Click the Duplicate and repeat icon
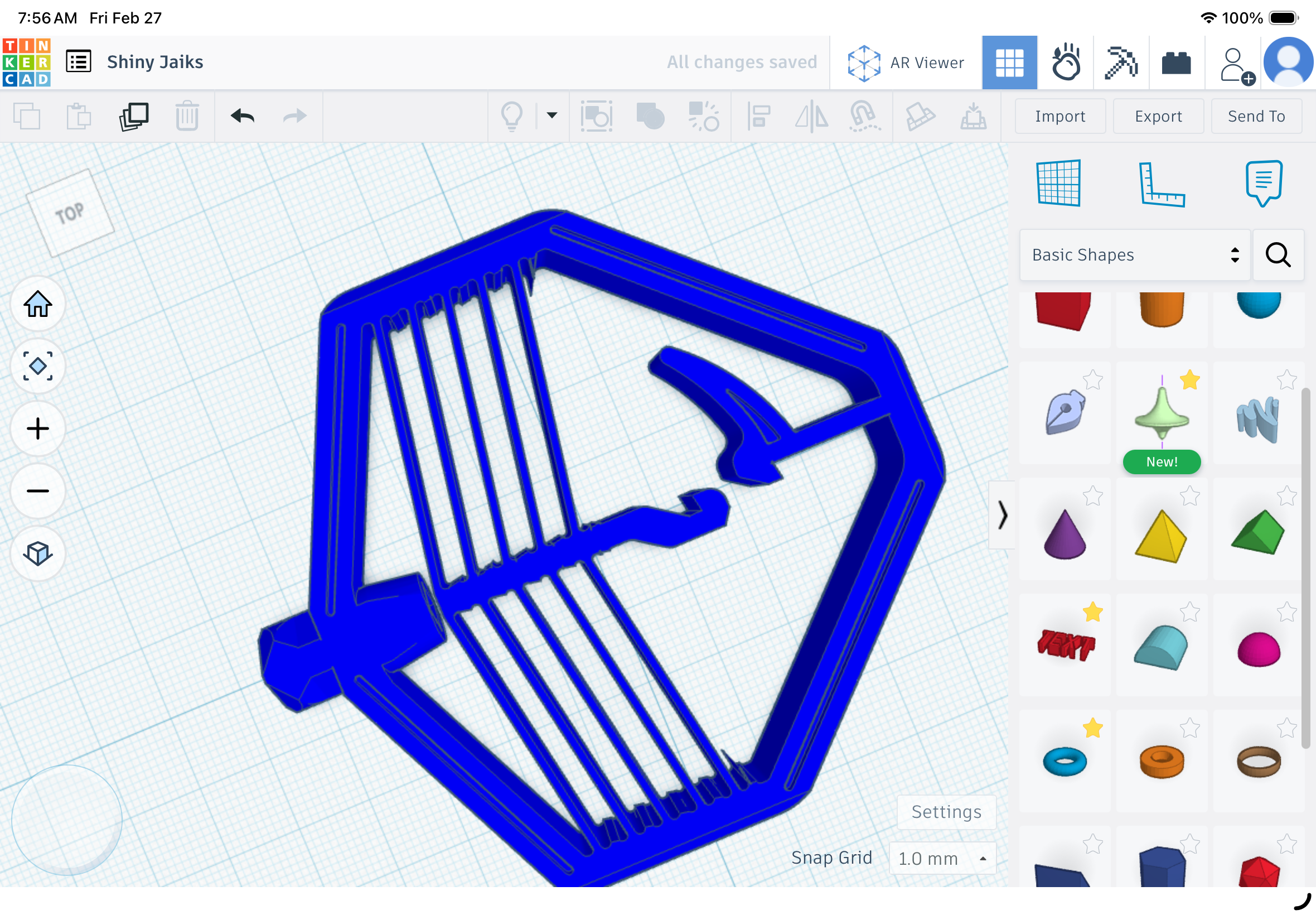1316x915 pixels. (x=134, y=117)
